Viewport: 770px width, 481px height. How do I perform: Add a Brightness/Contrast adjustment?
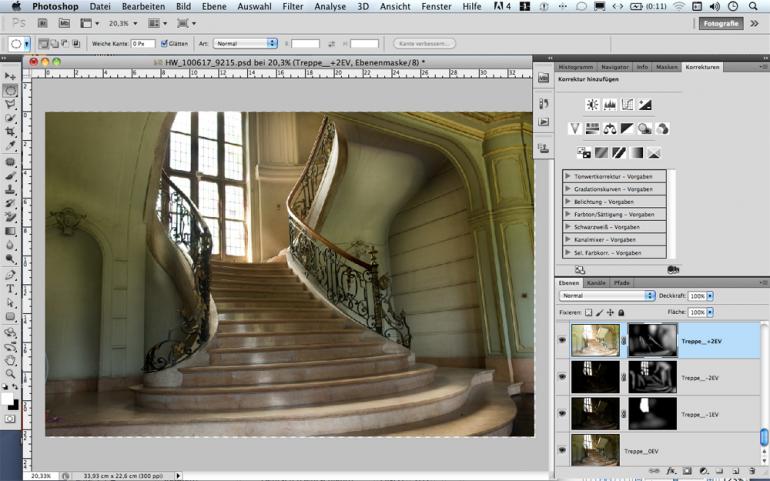tap(592, 105)
